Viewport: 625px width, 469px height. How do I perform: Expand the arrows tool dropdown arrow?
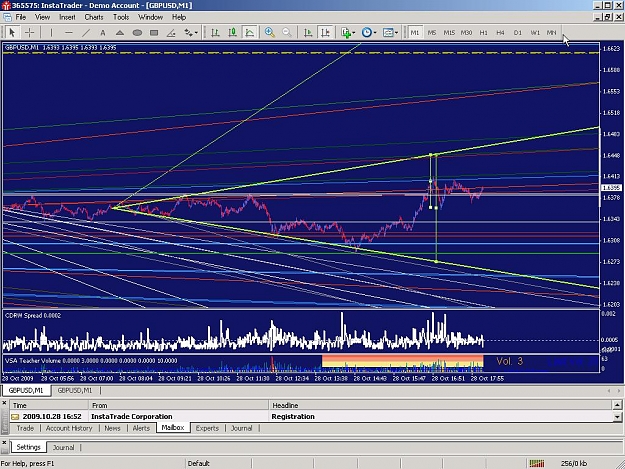[x=196, y=33]
